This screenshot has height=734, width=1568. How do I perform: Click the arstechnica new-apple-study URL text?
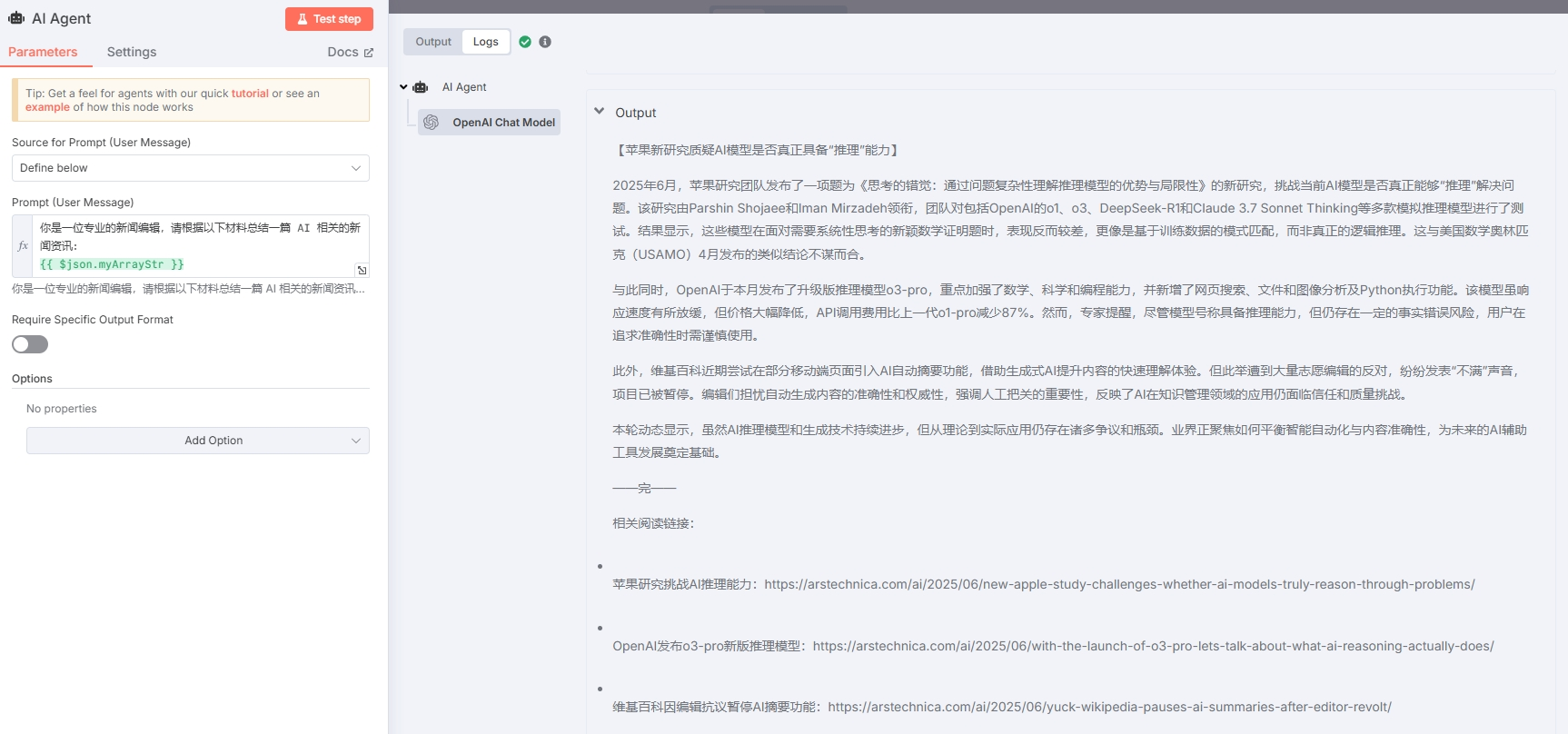[x=1119, y=584]
